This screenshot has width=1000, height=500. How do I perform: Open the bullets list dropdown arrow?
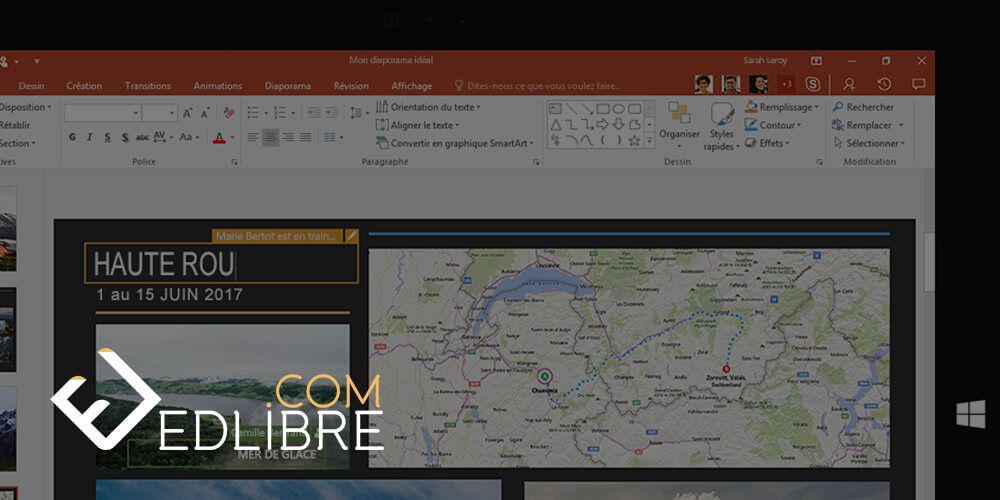click(x=265, y=114)
